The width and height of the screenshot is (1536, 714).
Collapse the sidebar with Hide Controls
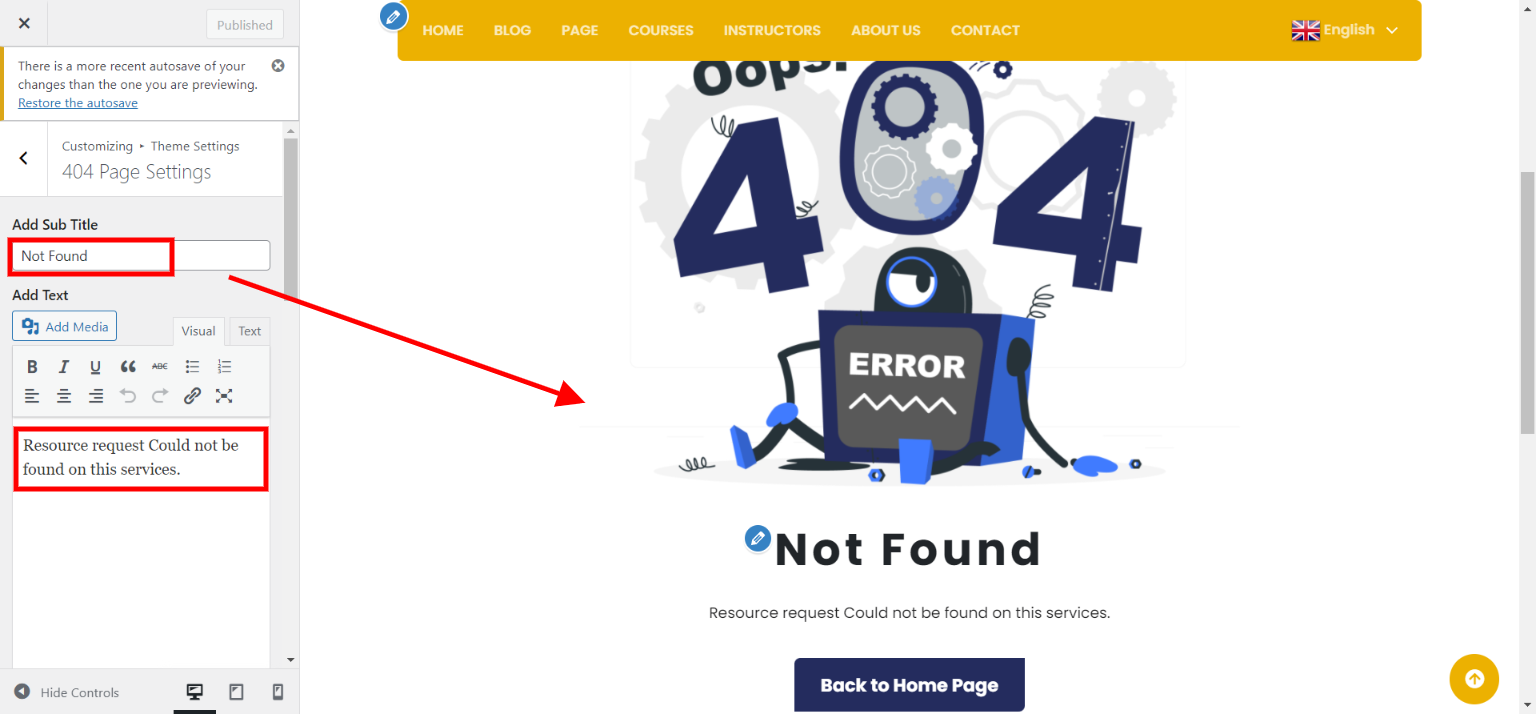[x=66, y=692]
